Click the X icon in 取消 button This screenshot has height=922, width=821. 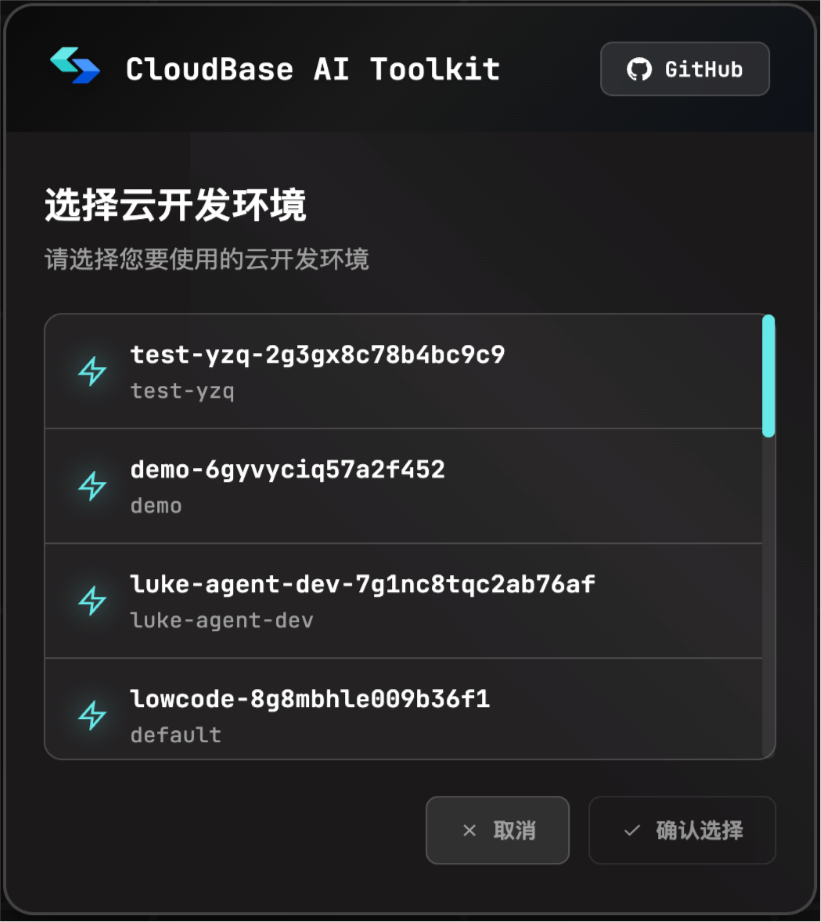coord(469,830)
